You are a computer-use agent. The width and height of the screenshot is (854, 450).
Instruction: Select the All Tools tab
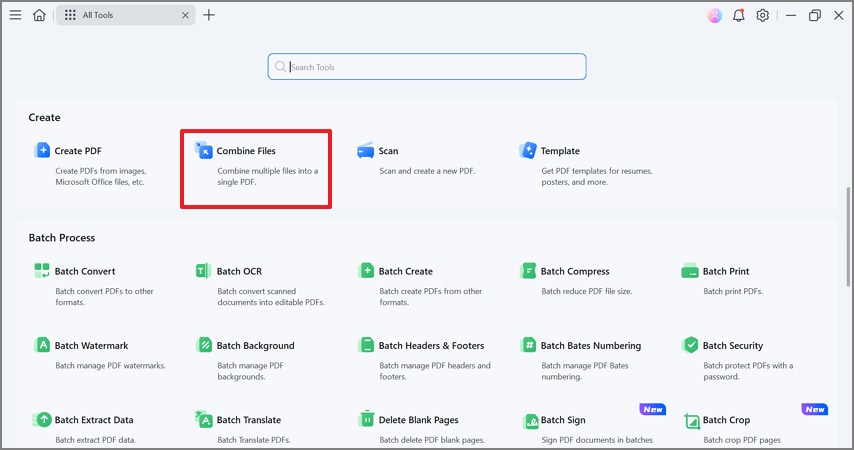point(125,15)
